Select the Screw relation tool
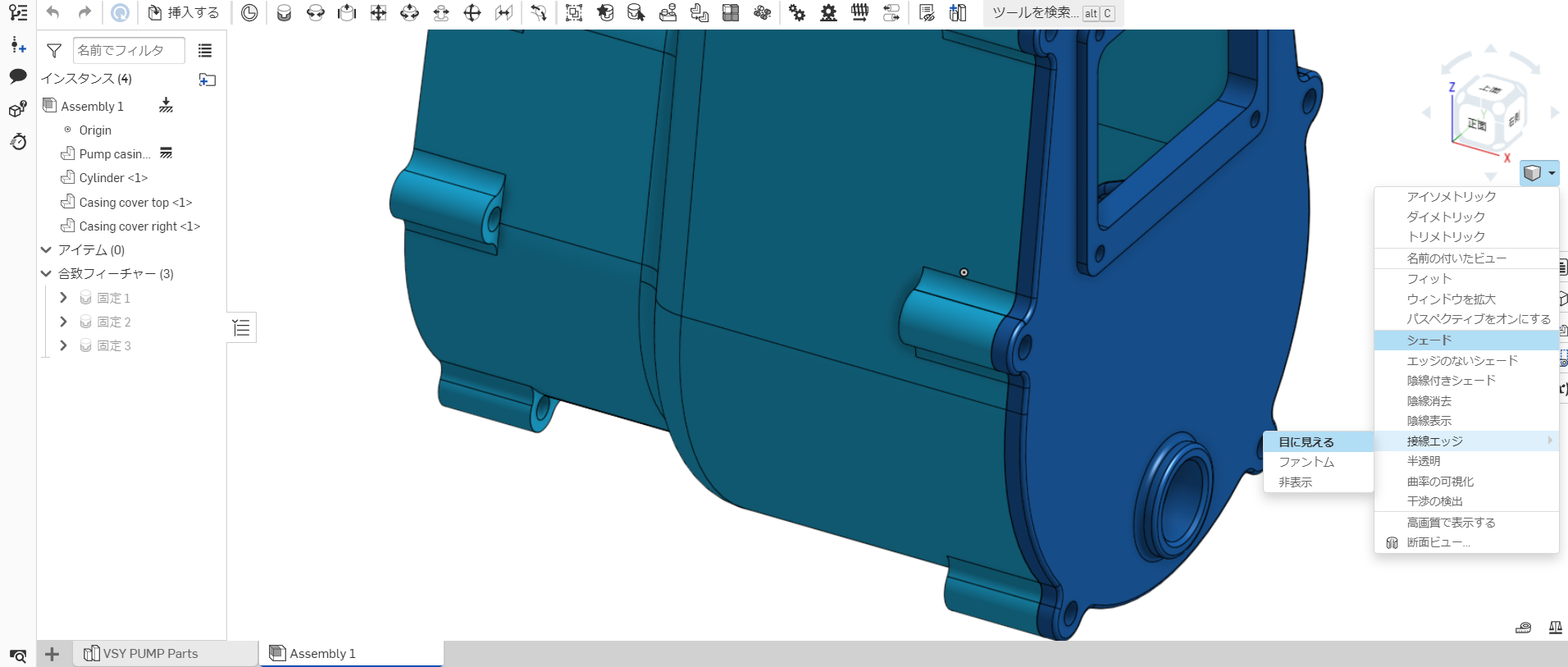The width and height of the screenshot is (1568, 667). (859, 12)
